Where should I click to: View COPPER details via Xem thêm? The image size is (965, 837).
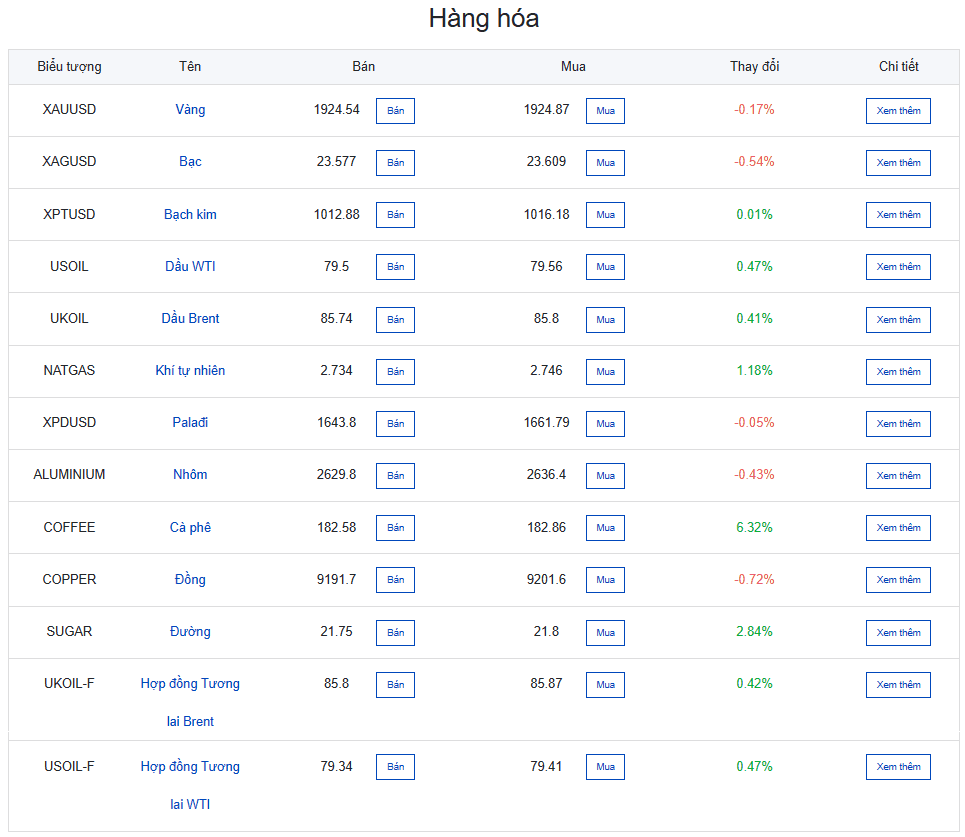(898, 580)
